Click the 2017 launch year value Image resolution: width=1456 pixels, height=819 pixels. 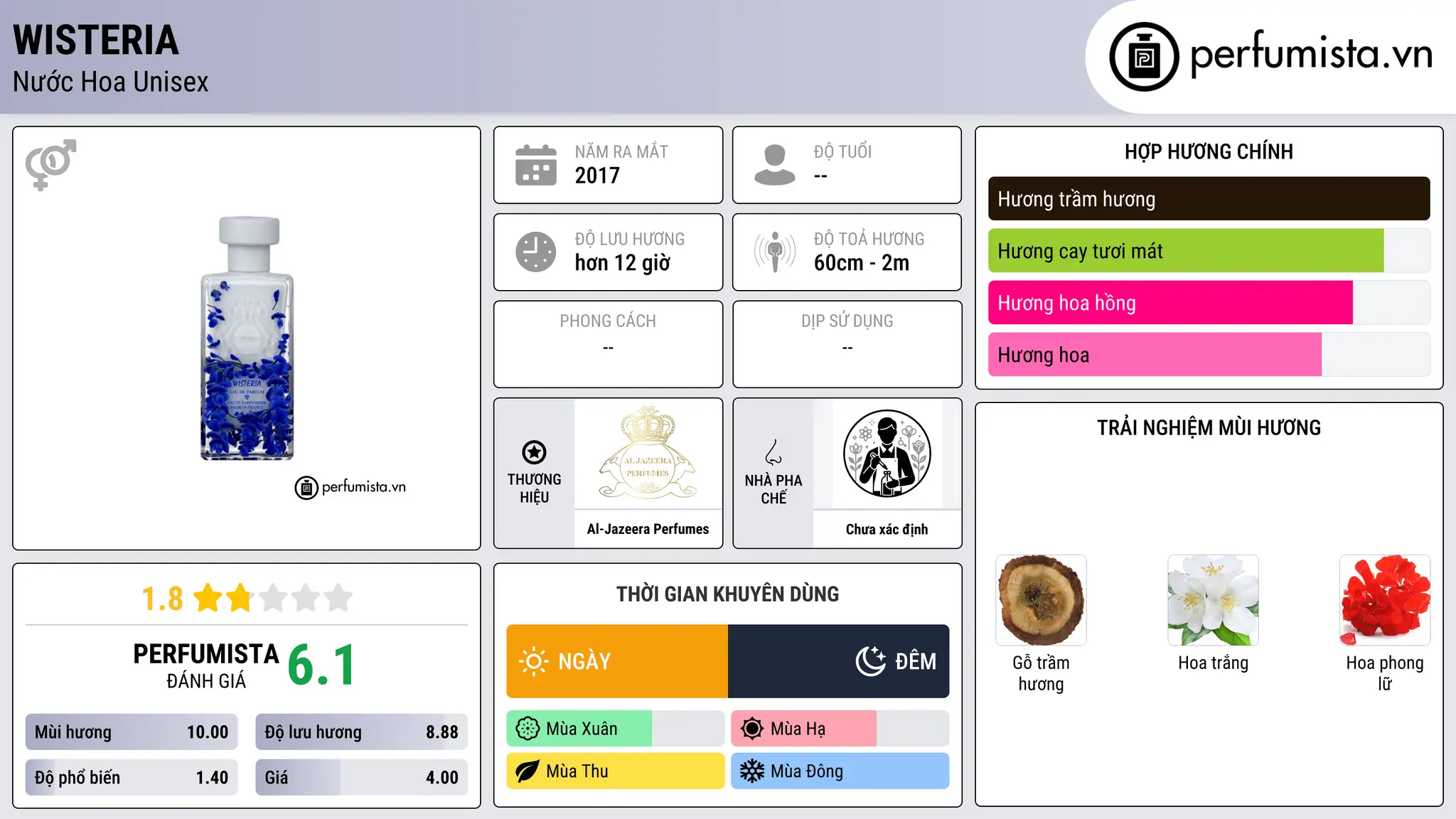[597, 176]
